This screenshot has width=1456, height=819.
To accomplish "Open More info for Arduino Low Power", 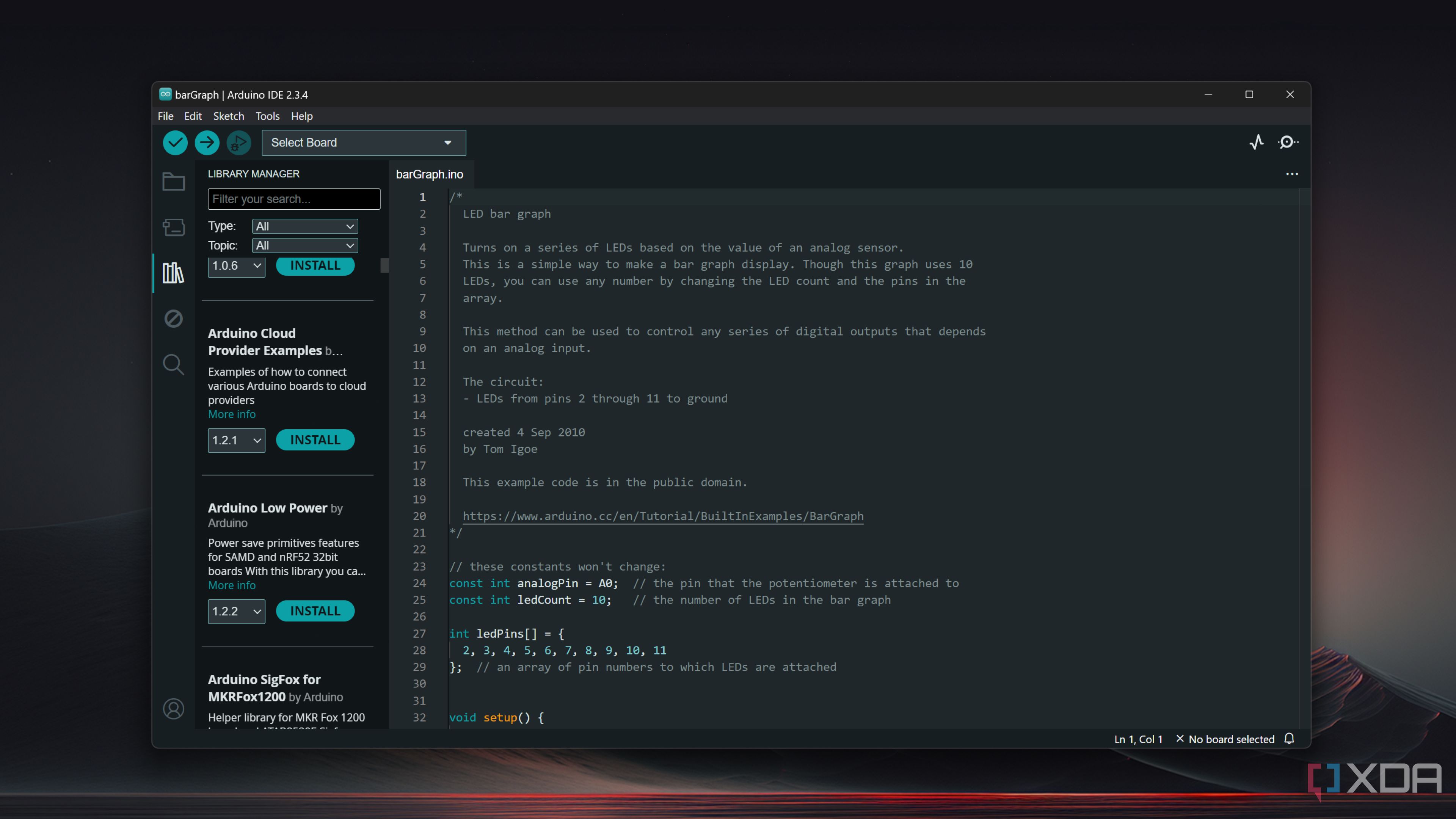I will (232, 585).
